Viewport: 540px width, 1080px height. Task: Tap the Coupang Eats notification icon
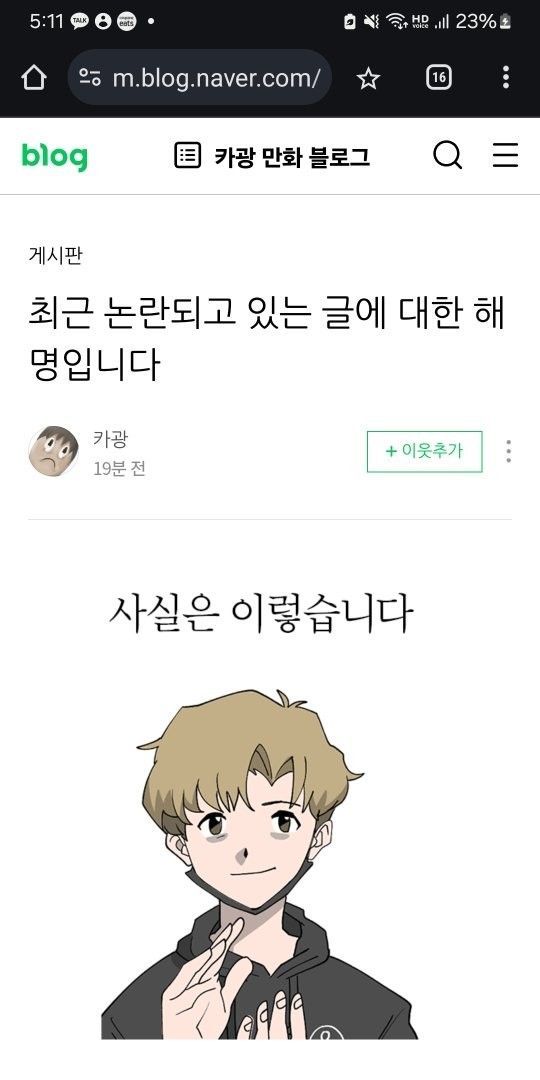[126, 21]
